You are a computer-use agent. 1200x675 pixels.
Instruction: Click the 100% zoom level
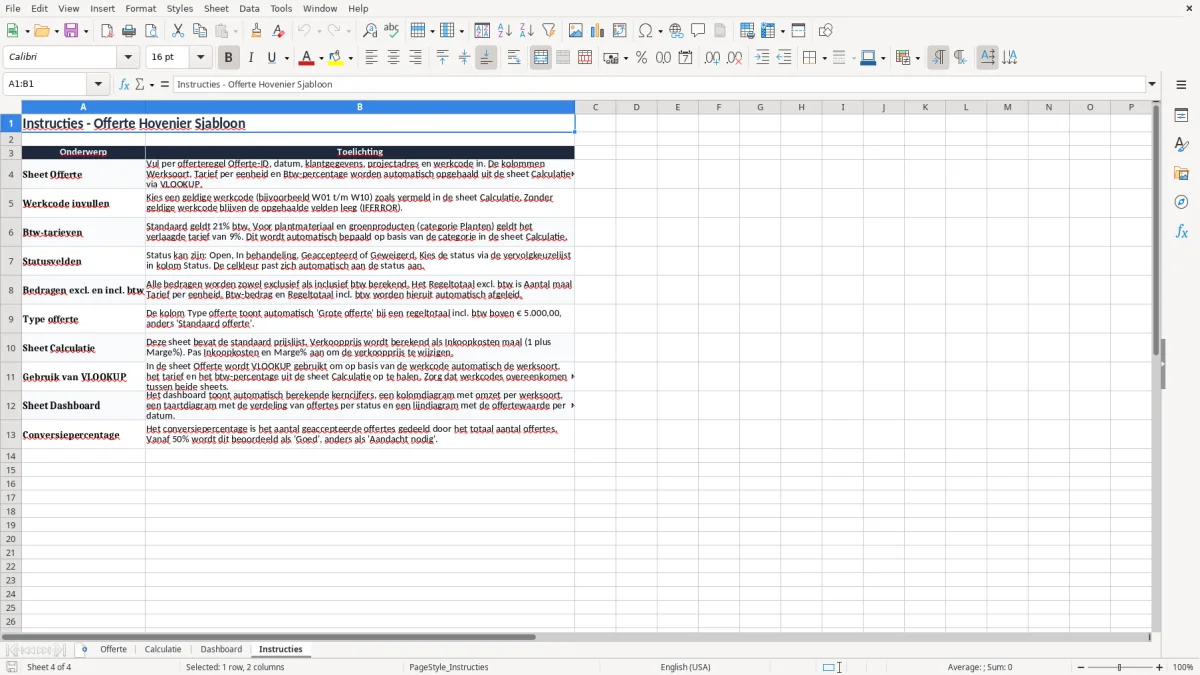coord(1183,667)
